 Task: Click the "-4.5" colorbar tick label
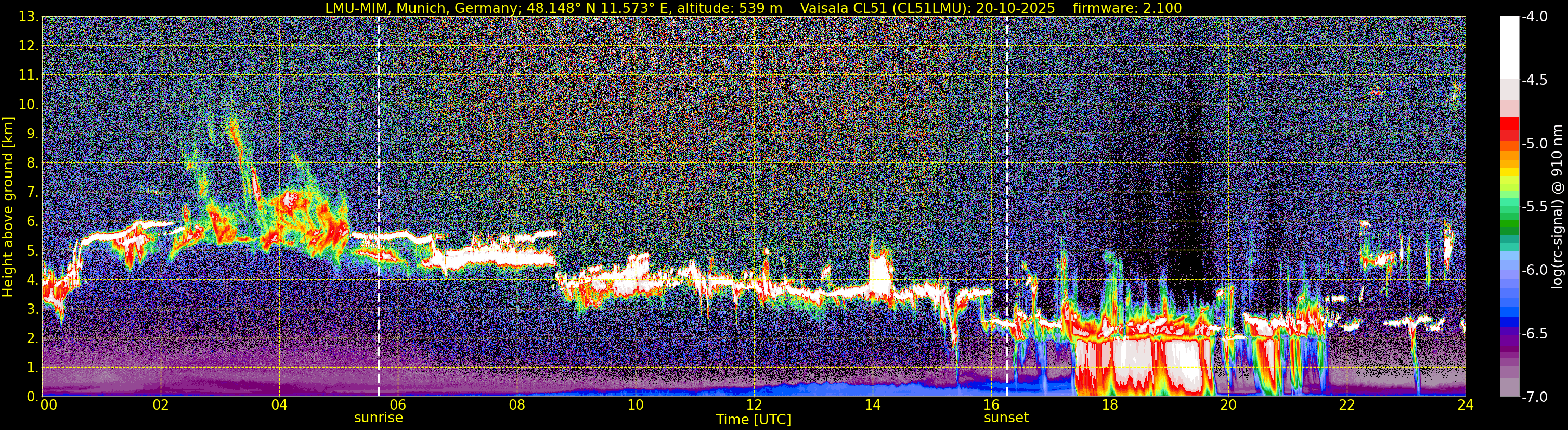(1535, 80)
